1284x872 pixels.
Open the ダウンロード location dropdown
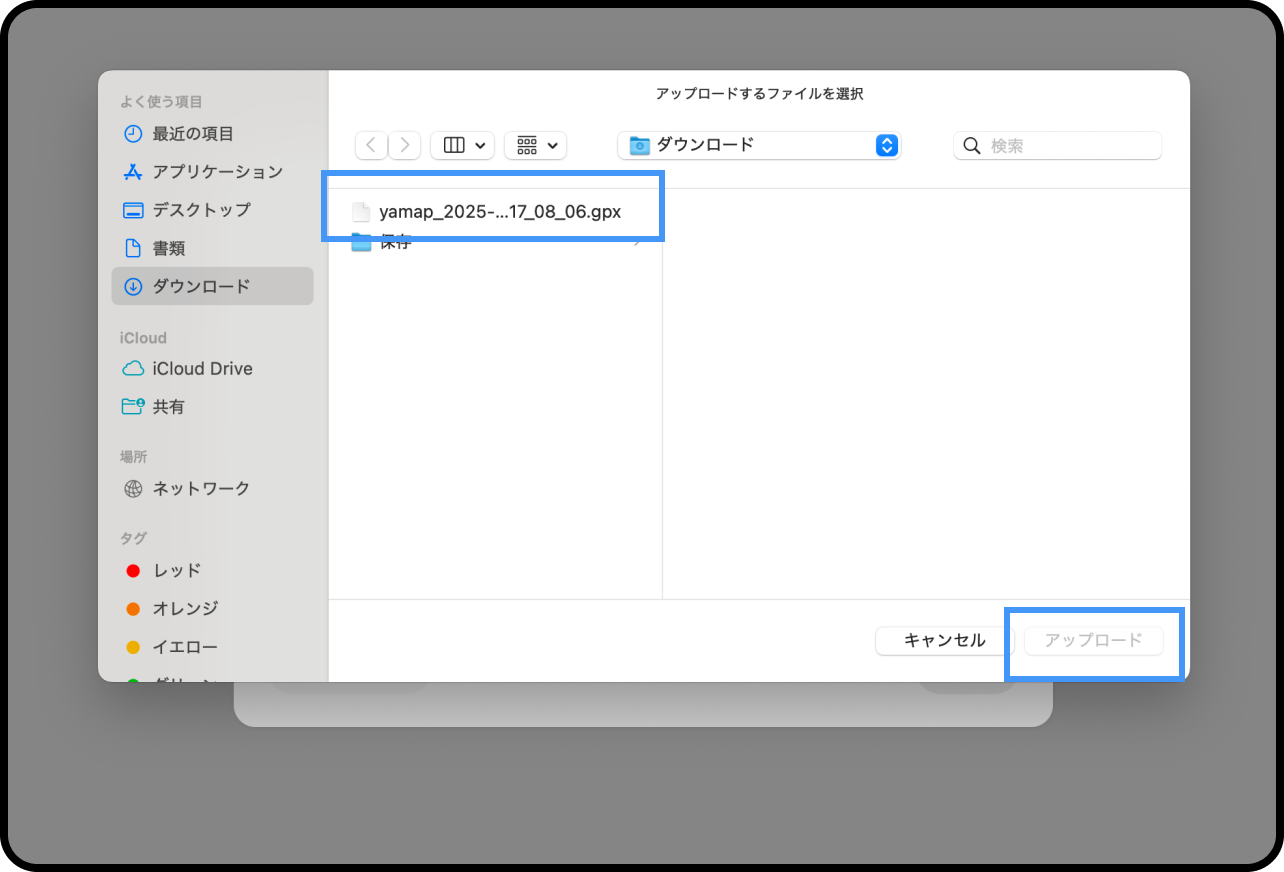point(758,145)
